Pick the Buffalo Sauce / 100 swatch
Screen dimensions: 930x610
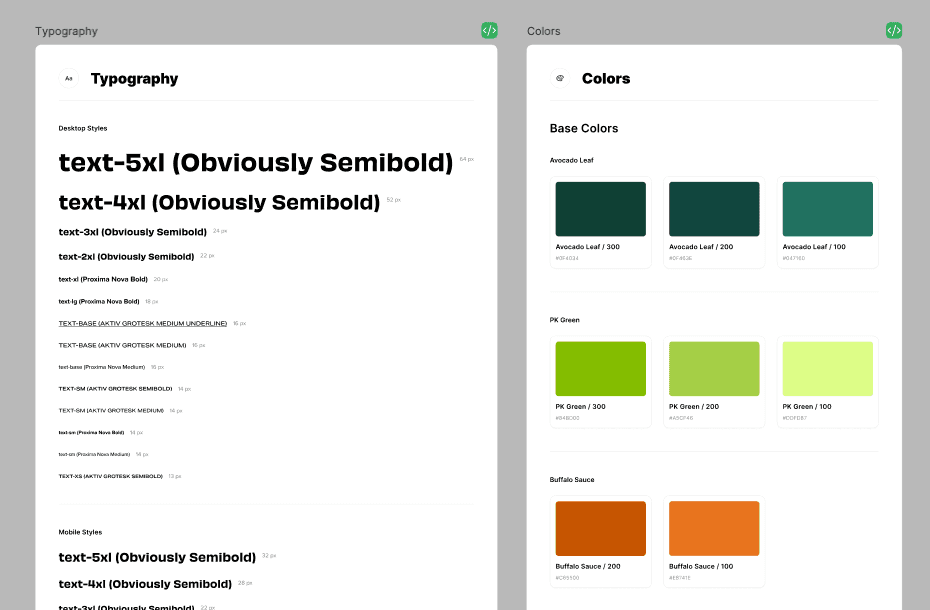click(x=714, y=529)
